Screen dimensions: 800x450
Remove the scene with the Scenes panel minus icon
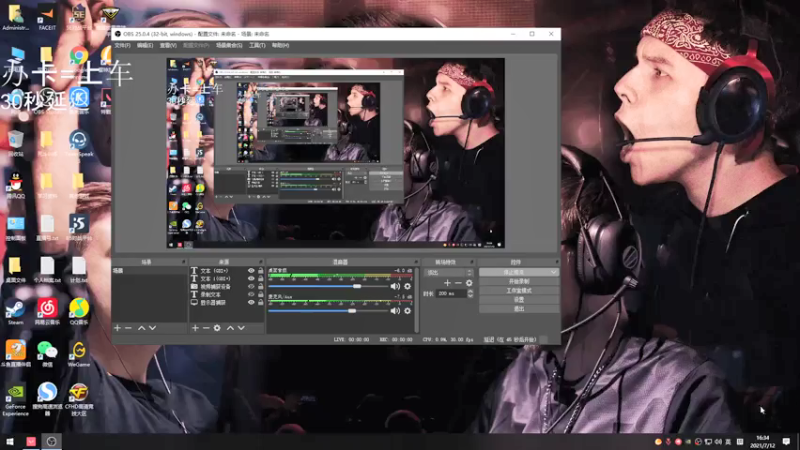(129, 328)
